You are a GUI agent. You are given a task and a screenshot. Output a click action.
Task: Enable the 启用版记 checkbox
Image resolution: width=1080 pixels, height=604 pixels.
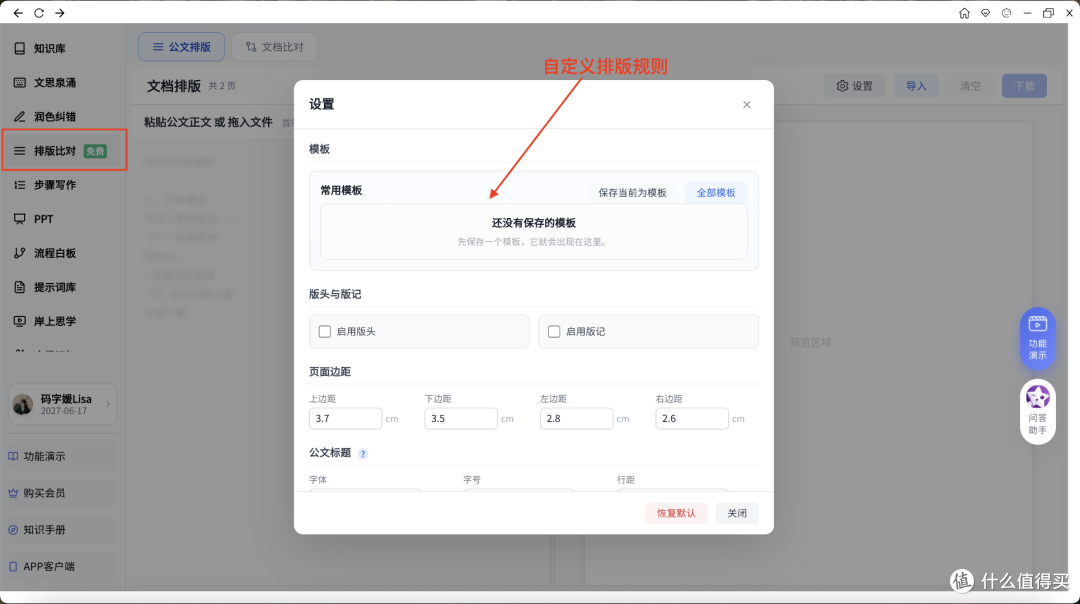554,332
